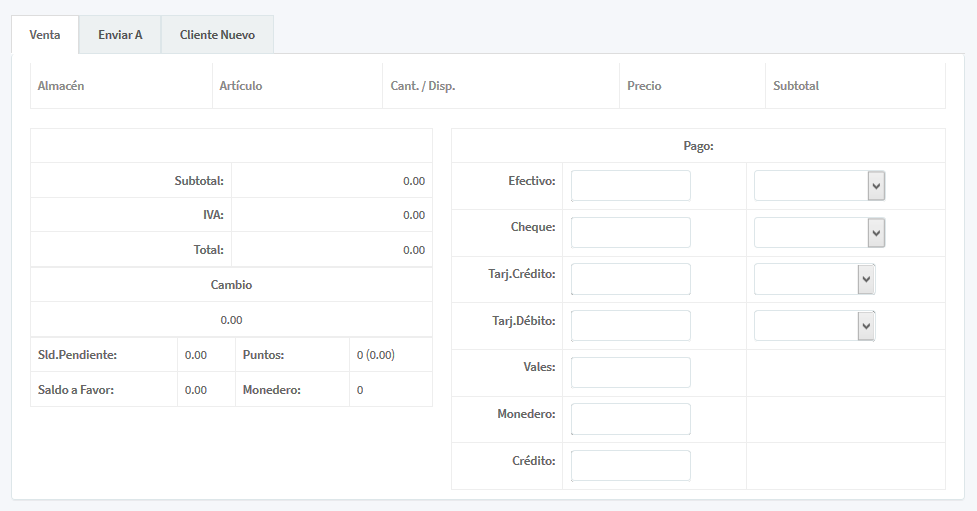Image resolution: width=977 pixels, height=511 pixels.
Task: Focus the Monedero payment field
Action: tap(630, 419)
